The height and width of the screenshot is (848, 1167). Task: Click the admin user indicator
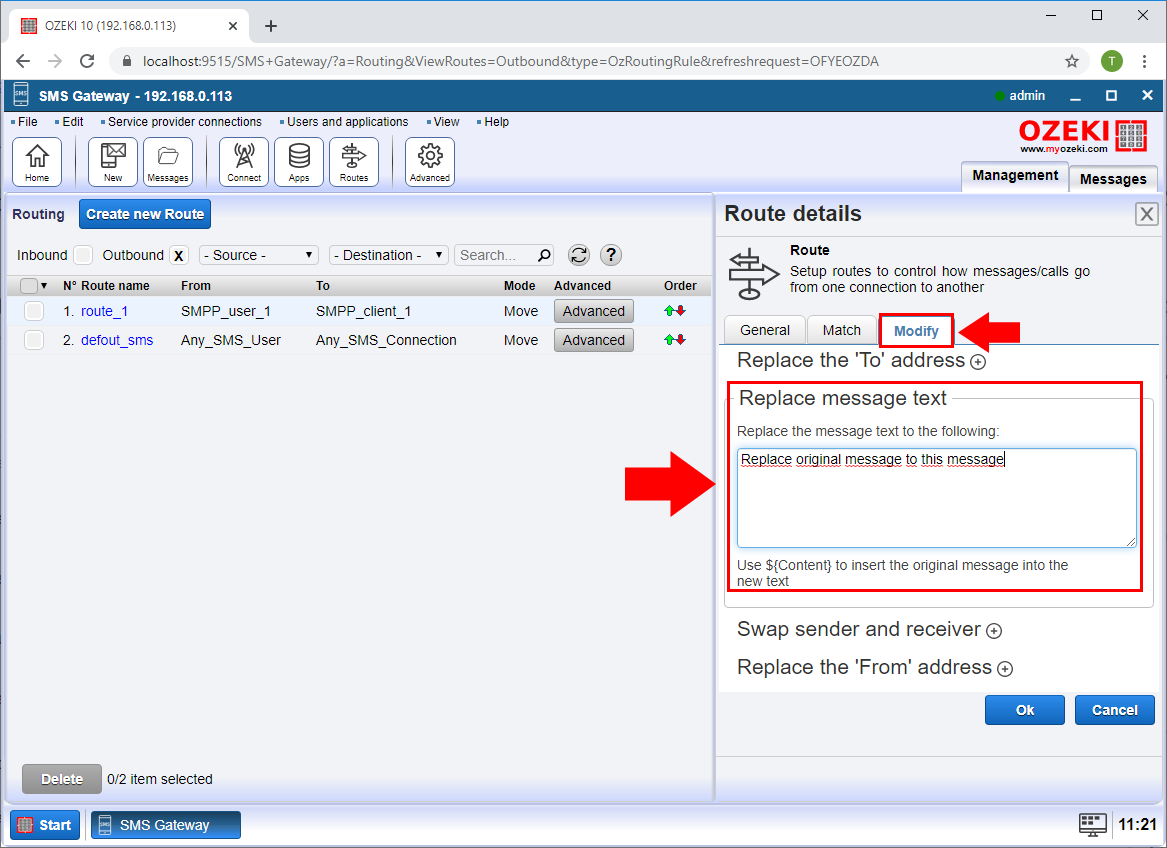pyautogui.click(x=1020, y=95)
